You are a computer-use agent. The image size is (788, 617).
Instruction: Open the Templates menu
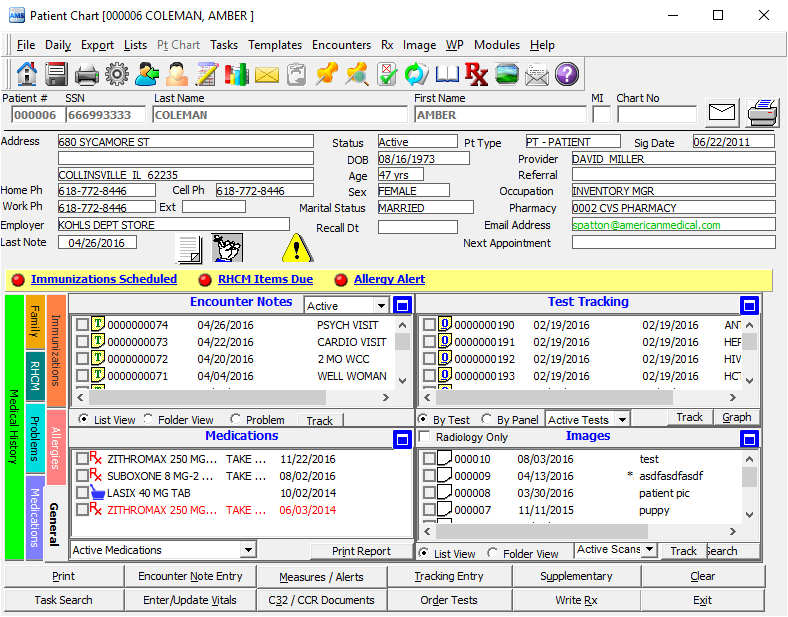pos(275,45)
